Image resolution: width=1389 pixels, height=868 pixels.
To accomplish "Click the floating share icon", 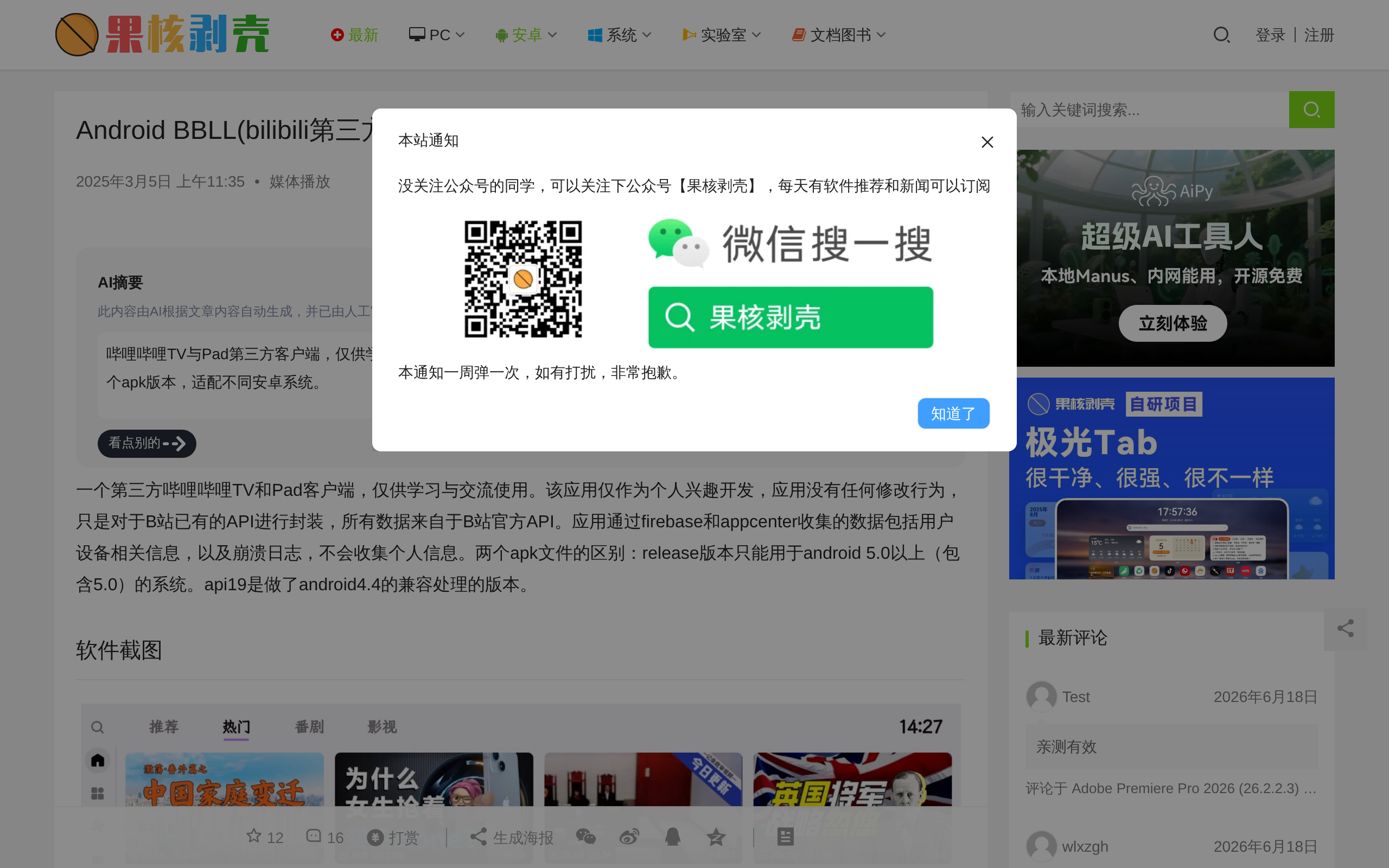I will [x=1346, y=629].
